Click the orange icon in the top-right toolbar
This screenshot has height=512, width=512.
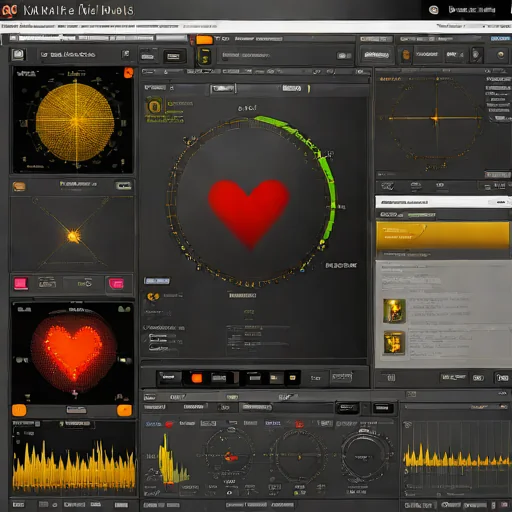pyautogui.click(x=406, y=55)
